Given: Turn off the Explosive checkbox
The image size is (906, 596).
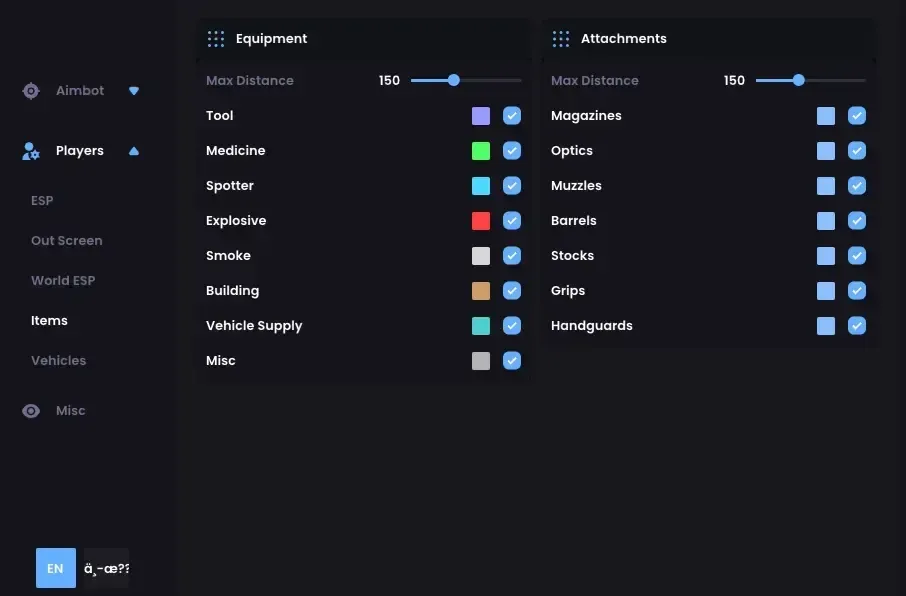Looking at the screenshot, I should tap(512, 221).
